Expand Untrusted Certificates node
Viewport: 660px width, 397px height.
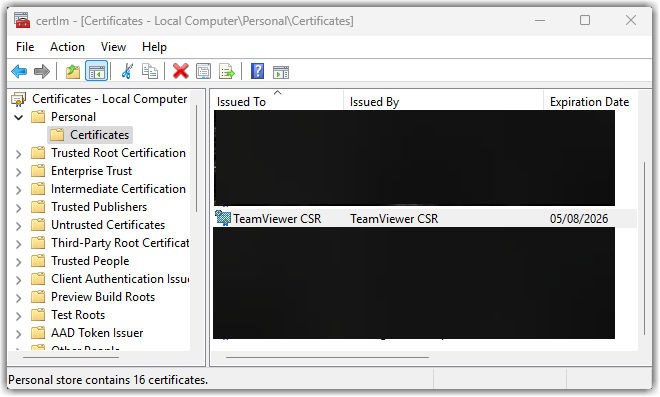point(19,226)
